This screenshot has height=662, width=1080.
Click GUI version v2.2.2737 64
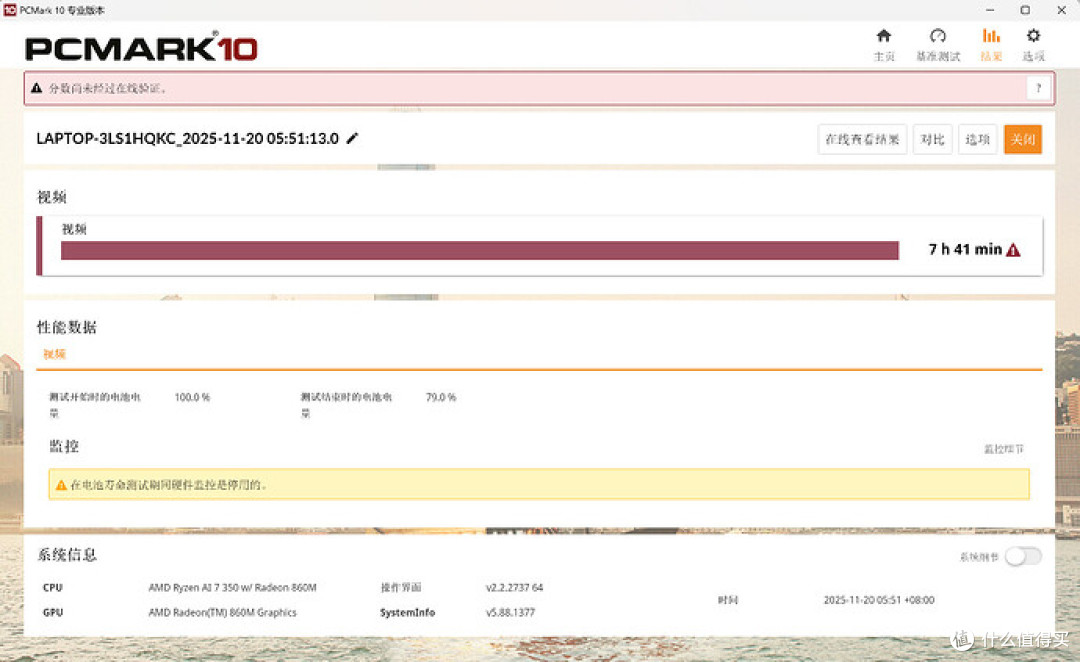(514, 588)
